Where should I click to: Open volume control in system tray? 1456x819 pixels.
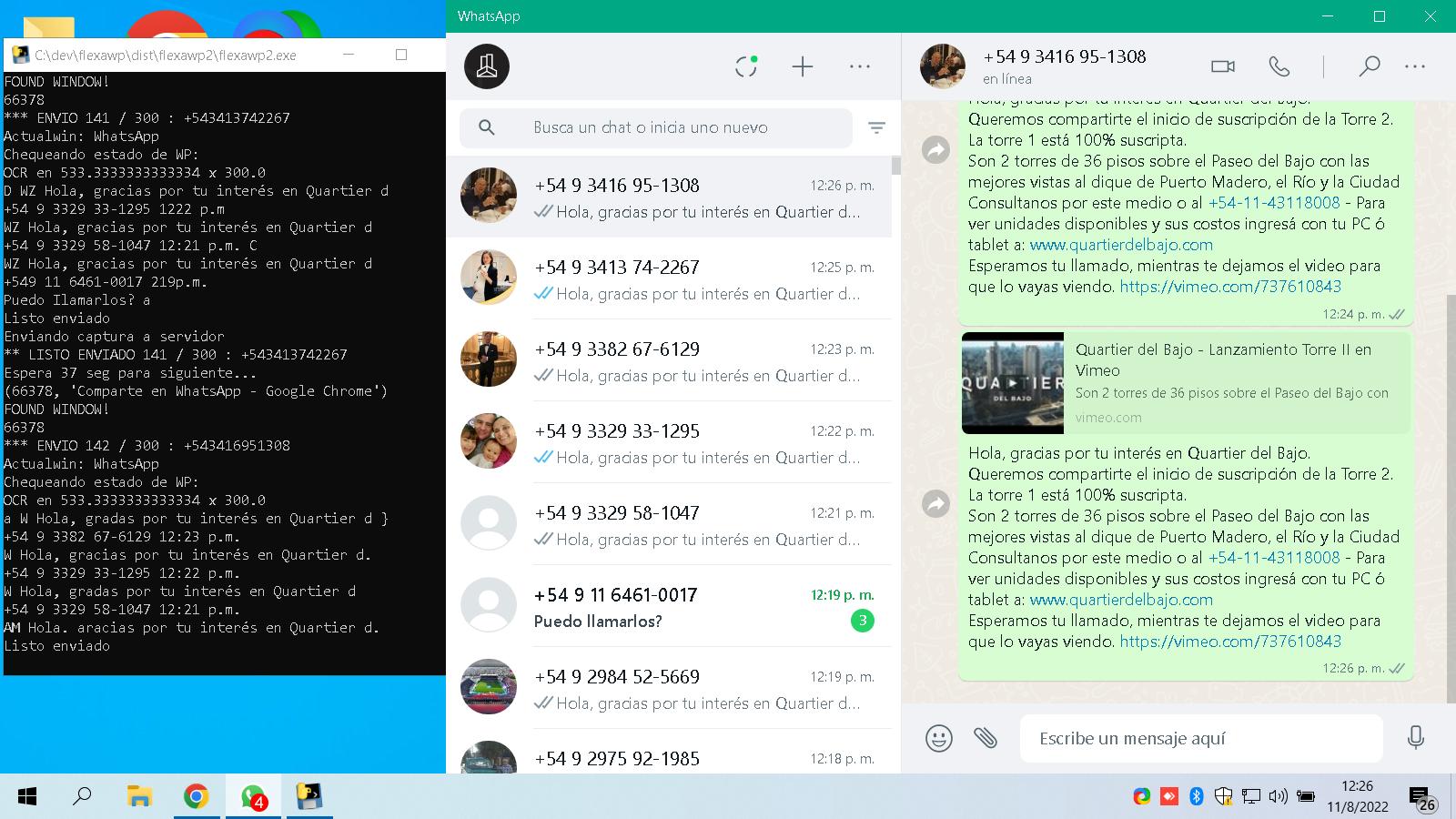(x=1278, y=797)
